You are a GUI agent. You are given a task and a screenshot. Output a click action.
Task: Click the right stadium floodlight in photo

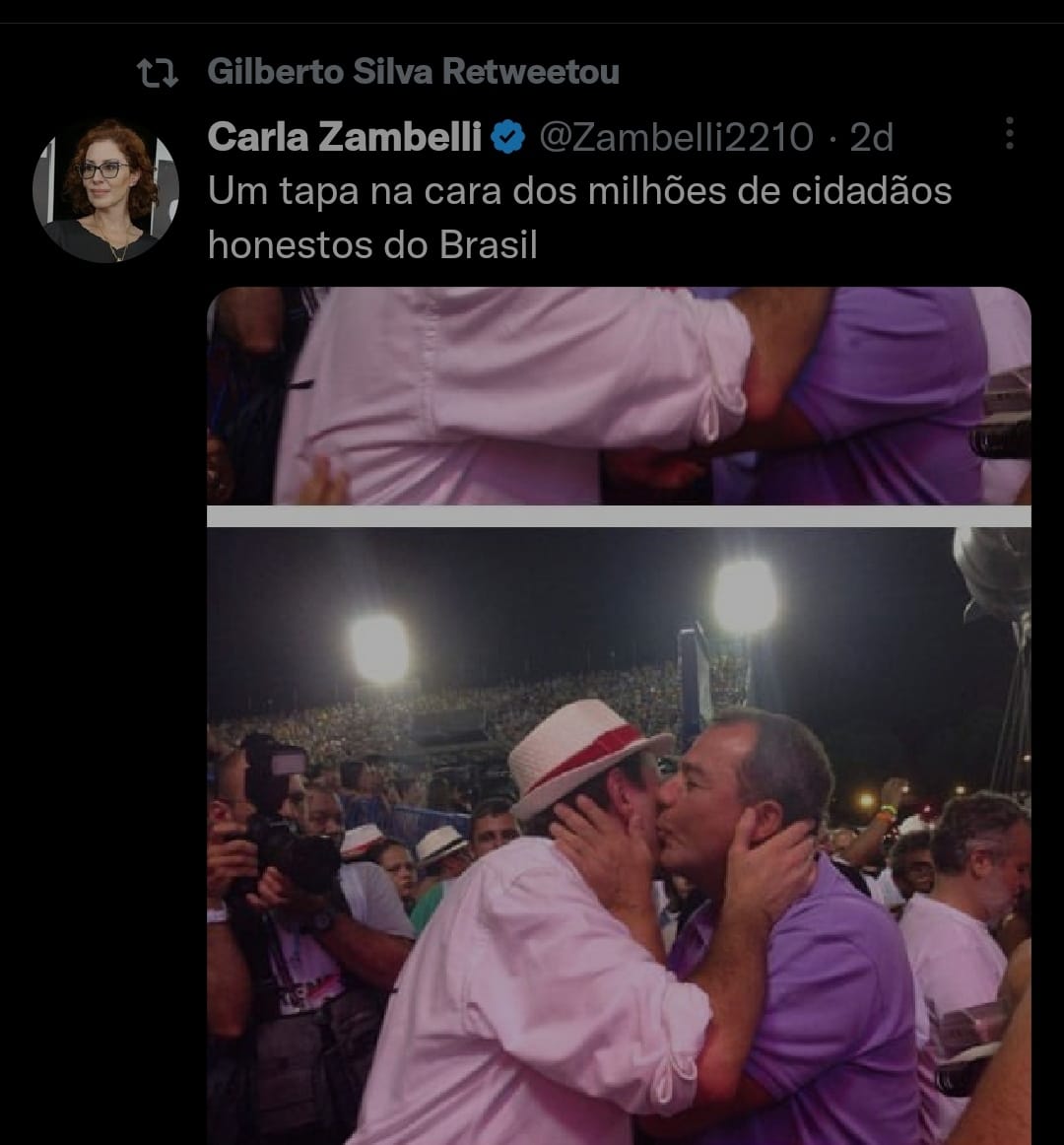tap(745, 597)
